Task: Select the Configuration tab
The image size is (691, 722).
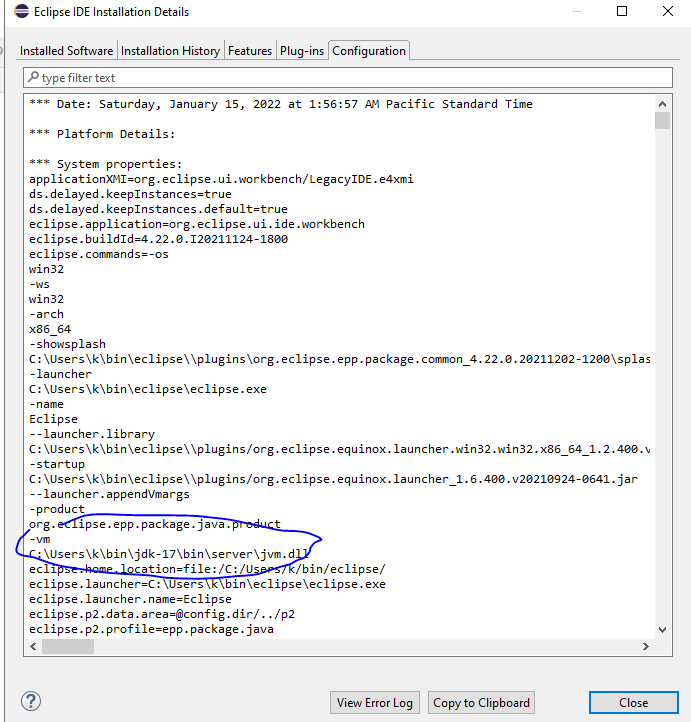Action: 369,51
